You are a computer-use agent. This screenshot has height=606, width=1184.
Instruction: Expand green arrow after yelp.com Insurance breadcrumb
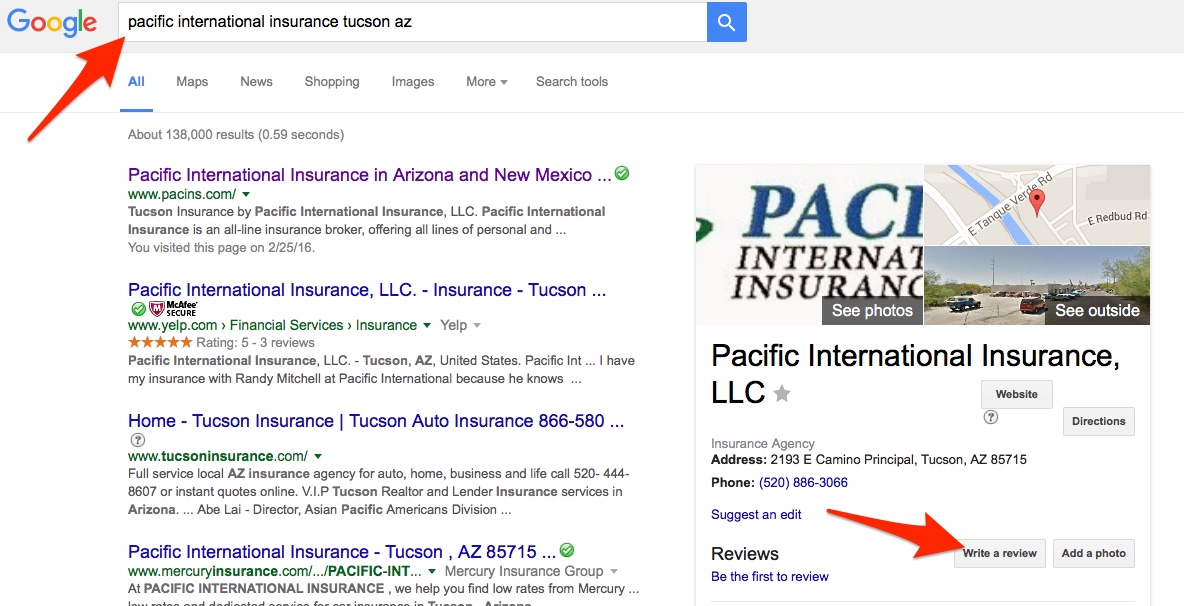(x=427, y=325)
